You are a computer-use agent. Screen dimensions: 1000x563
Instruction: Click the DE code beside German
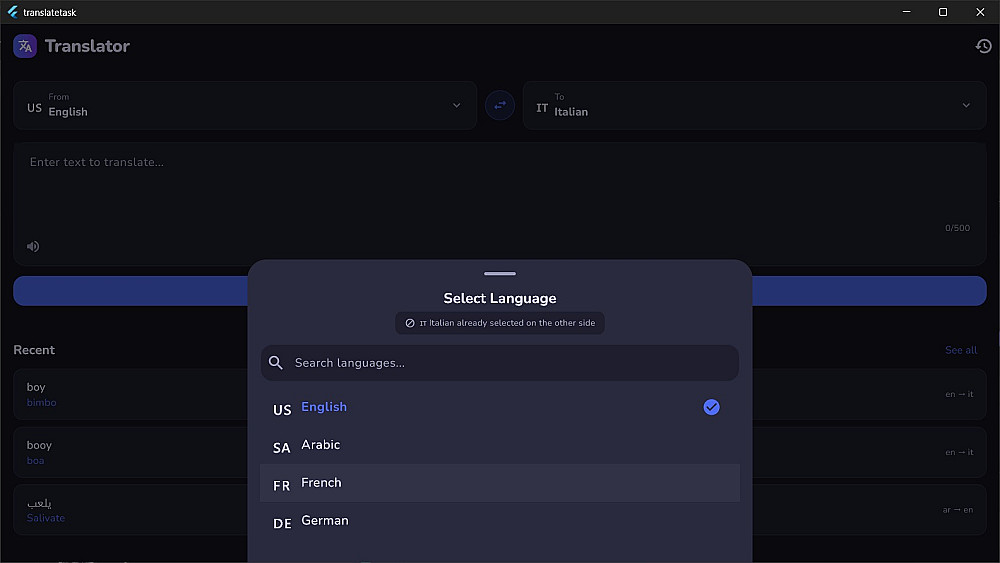click(x=282, y=523)
